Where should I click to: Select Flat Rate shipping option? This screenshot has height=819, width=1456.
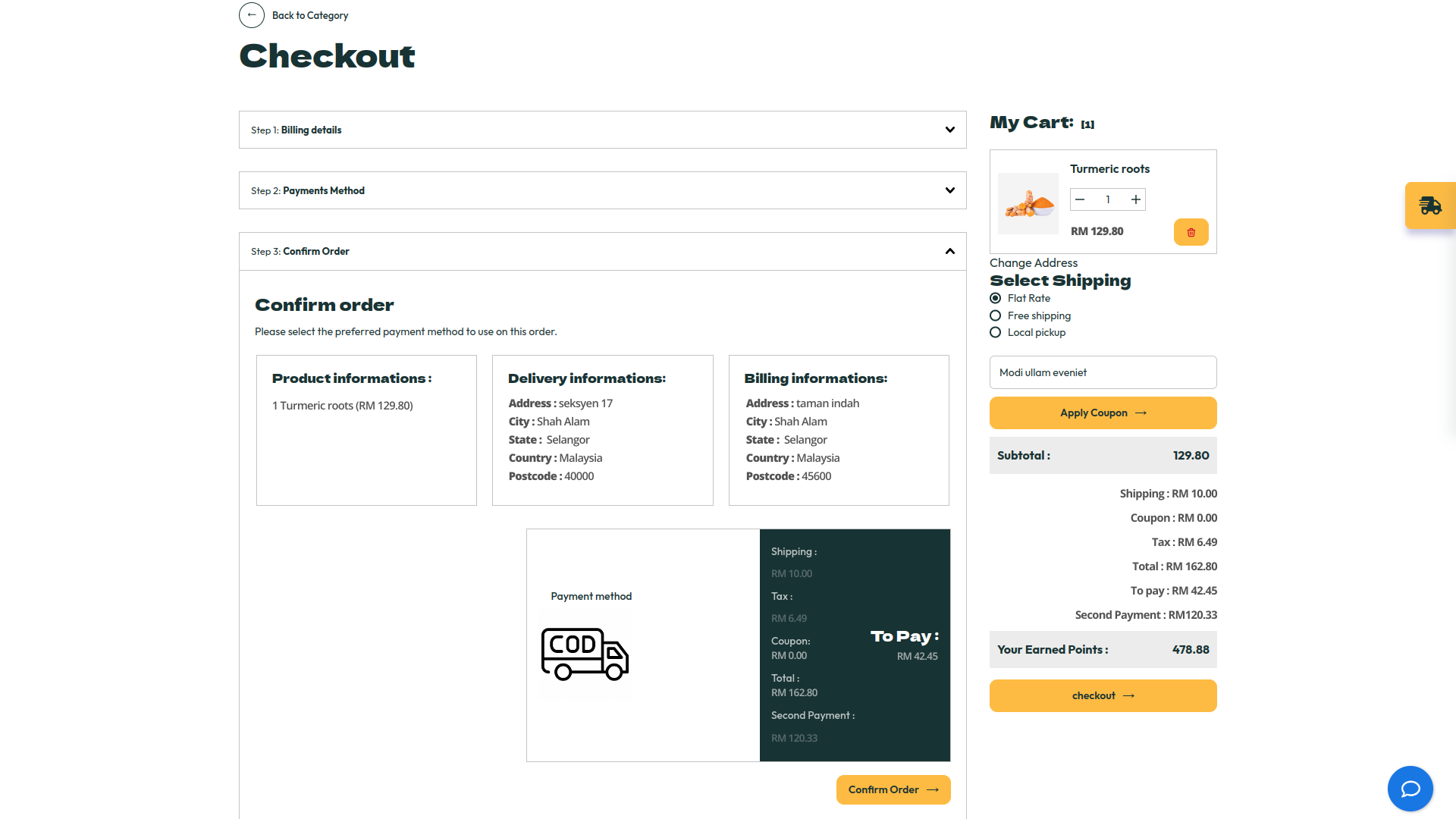996,298
